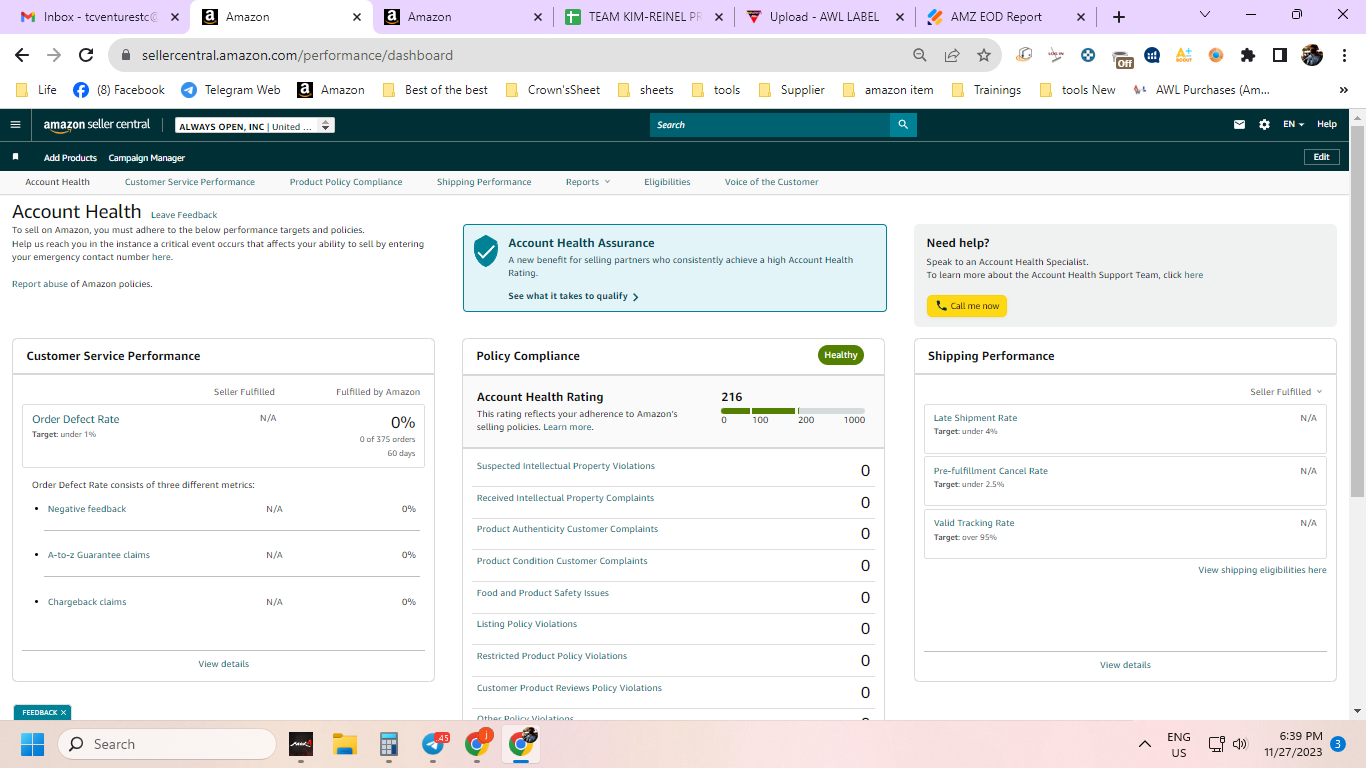
Task: Open a new browser tab
Action: 1119,17
